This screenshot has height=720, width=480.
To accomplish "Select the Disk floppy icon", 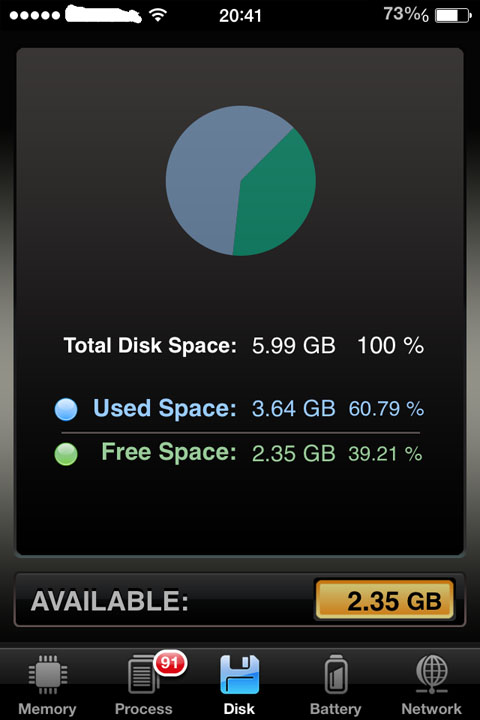I will [239, 674].
